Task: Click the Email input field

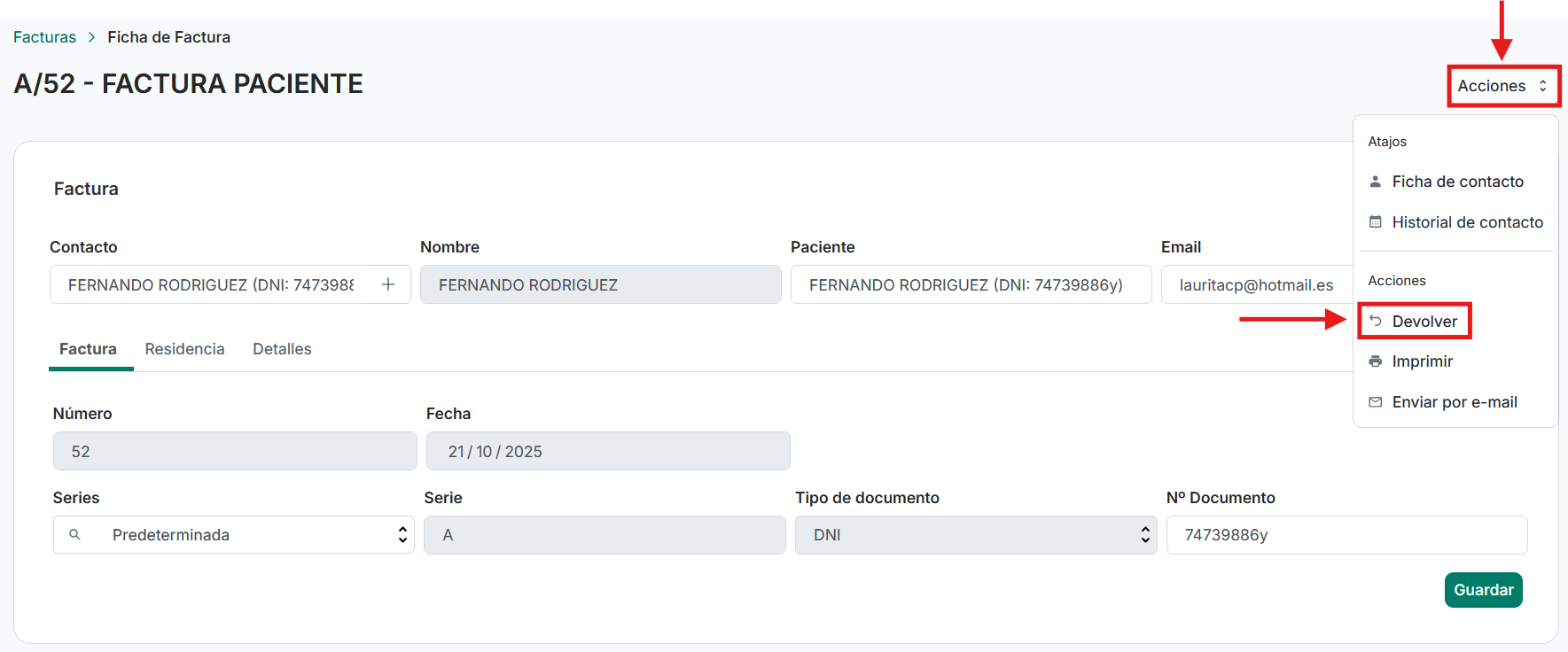Action: (1256, 285)
